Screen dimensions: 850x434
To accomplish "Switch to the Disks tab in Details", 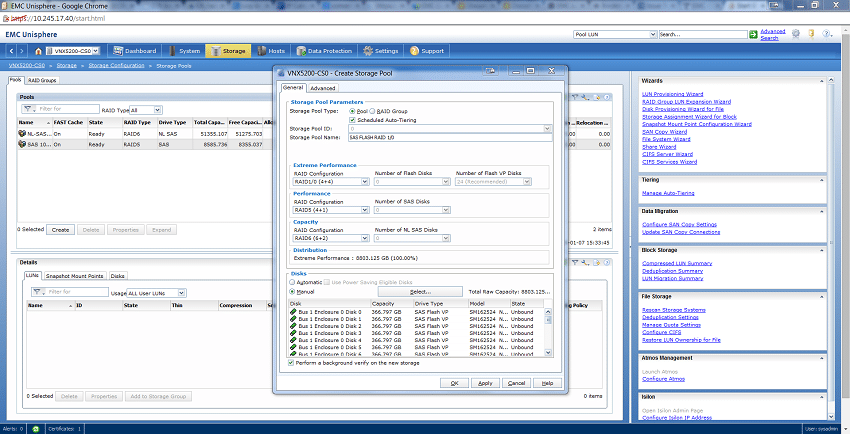I will (x=118, y=276).
